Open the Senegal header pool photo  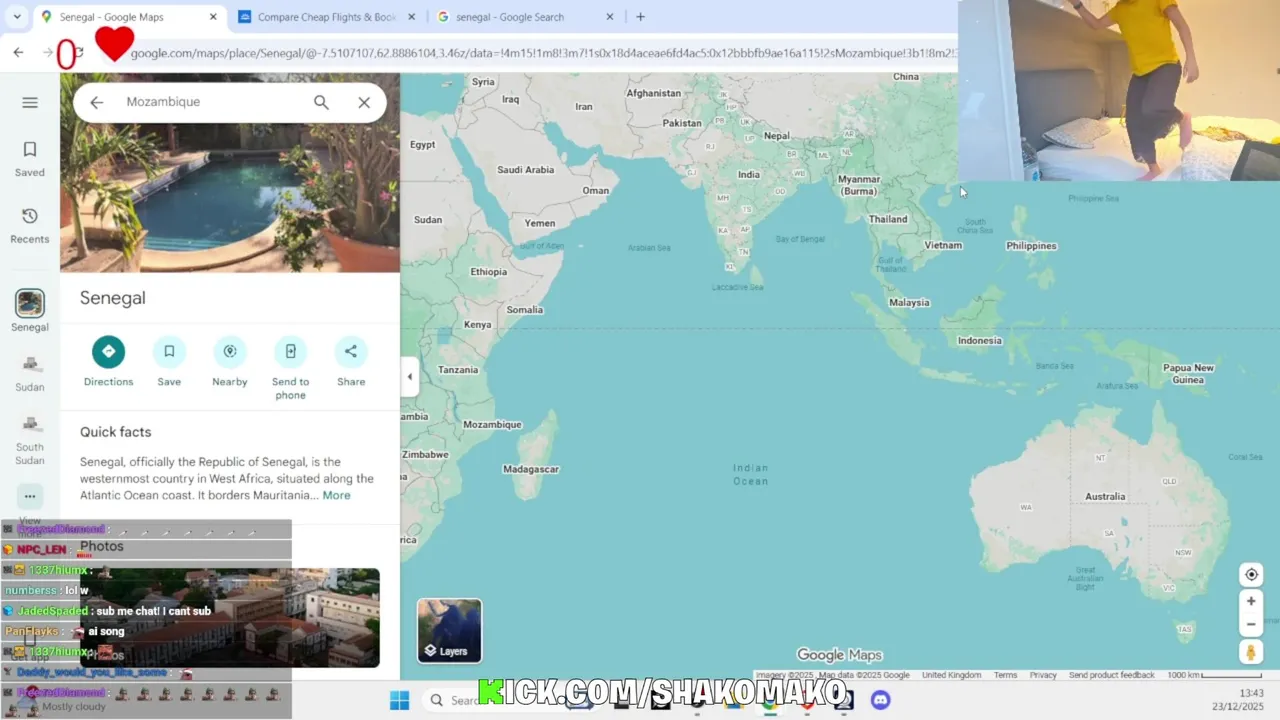point(230,172)
